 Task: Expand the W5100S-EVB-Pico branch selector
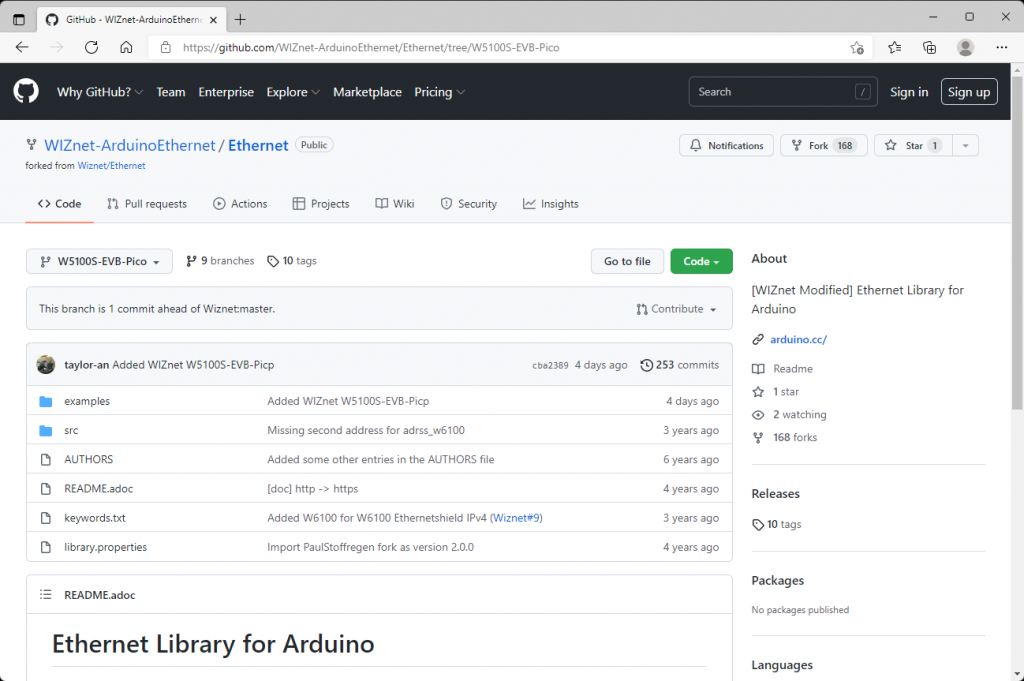click(99, 261)
